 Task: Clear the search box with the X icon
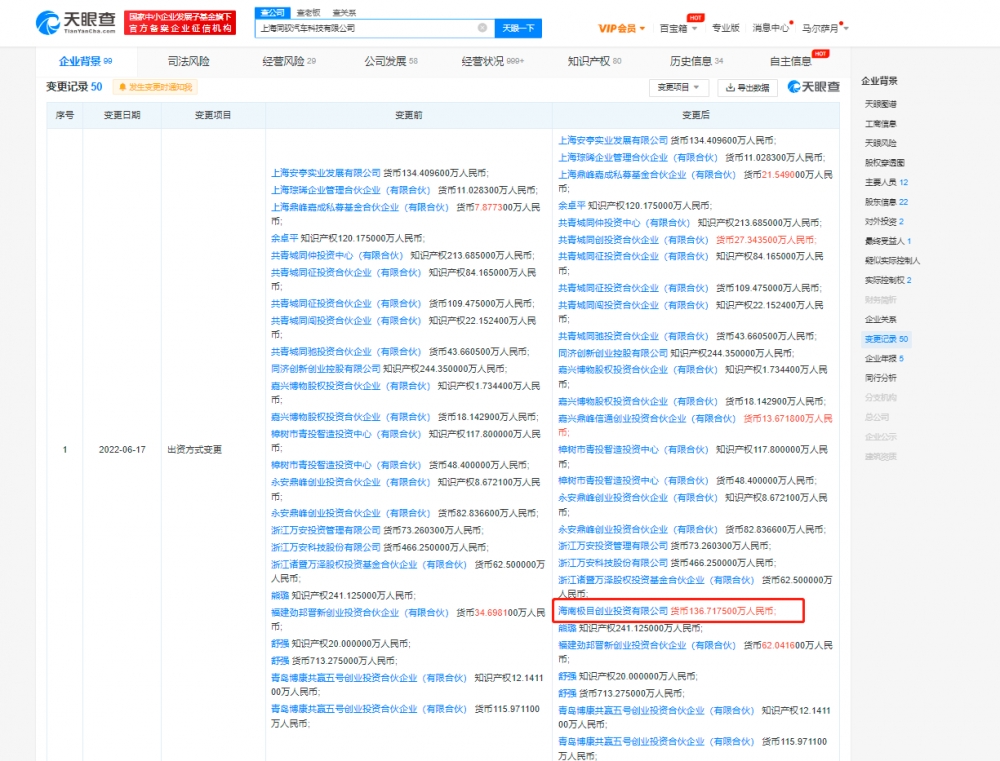coord(483,27)
